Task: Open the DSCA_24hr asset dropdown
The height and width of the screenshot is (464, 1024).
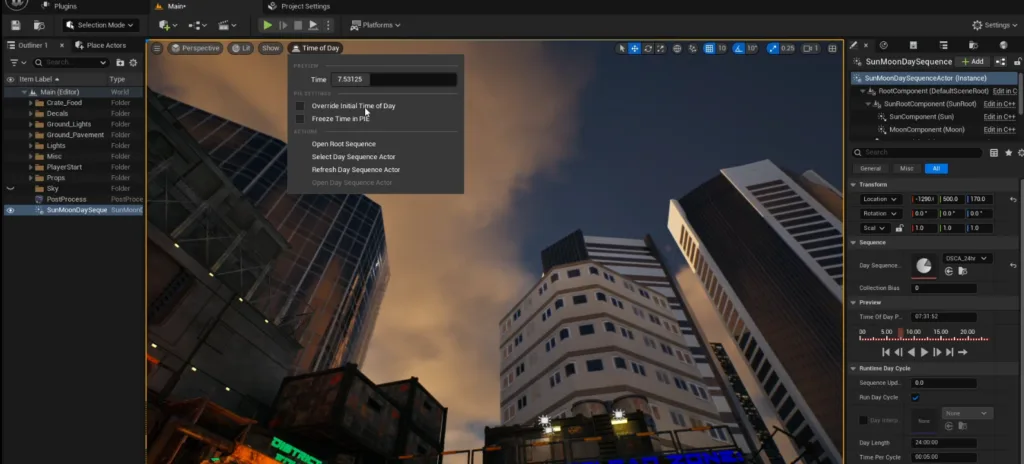Action: tap(967, 258)
